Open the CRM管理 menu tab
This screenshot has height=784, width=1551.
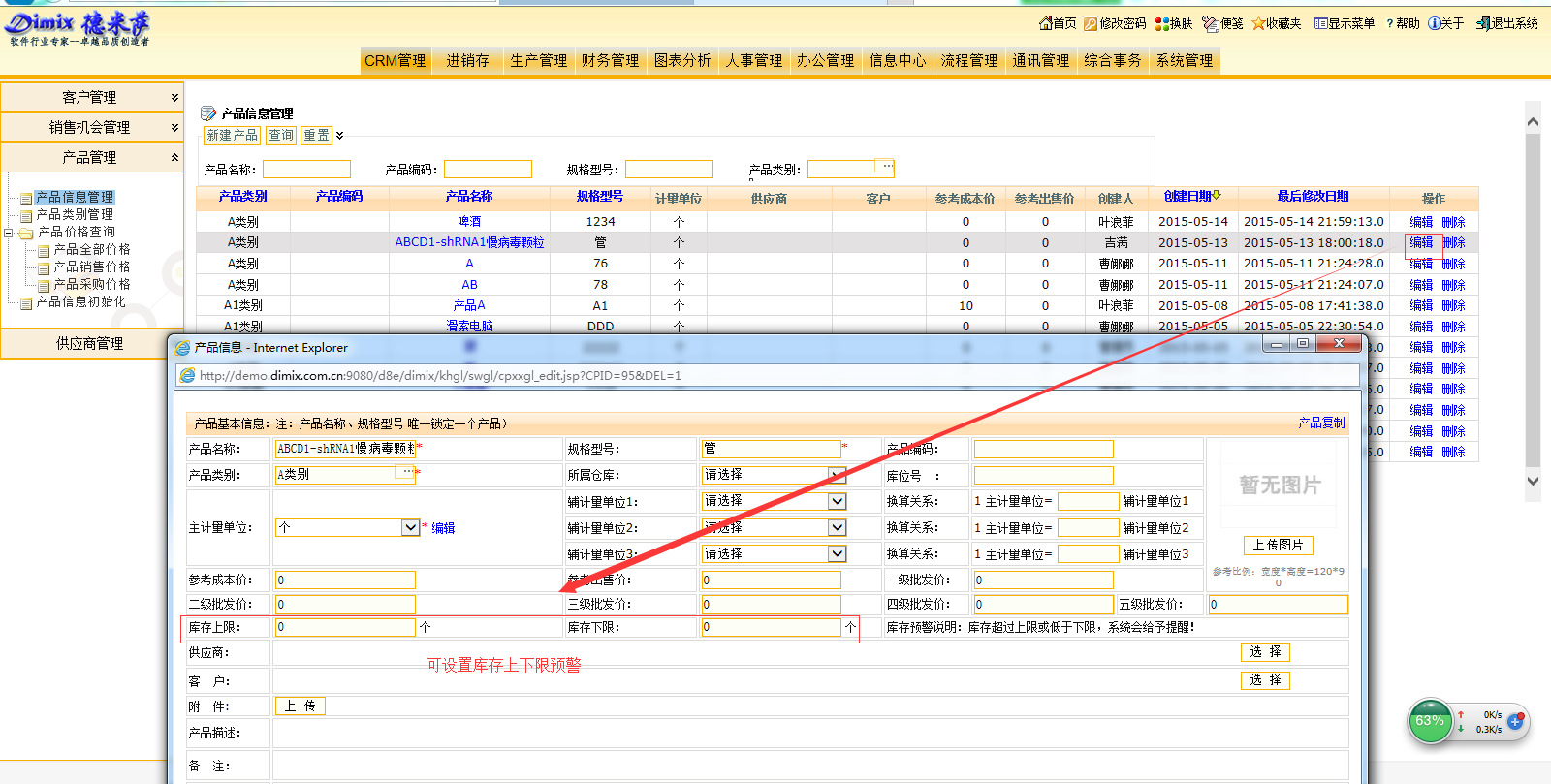395,60
